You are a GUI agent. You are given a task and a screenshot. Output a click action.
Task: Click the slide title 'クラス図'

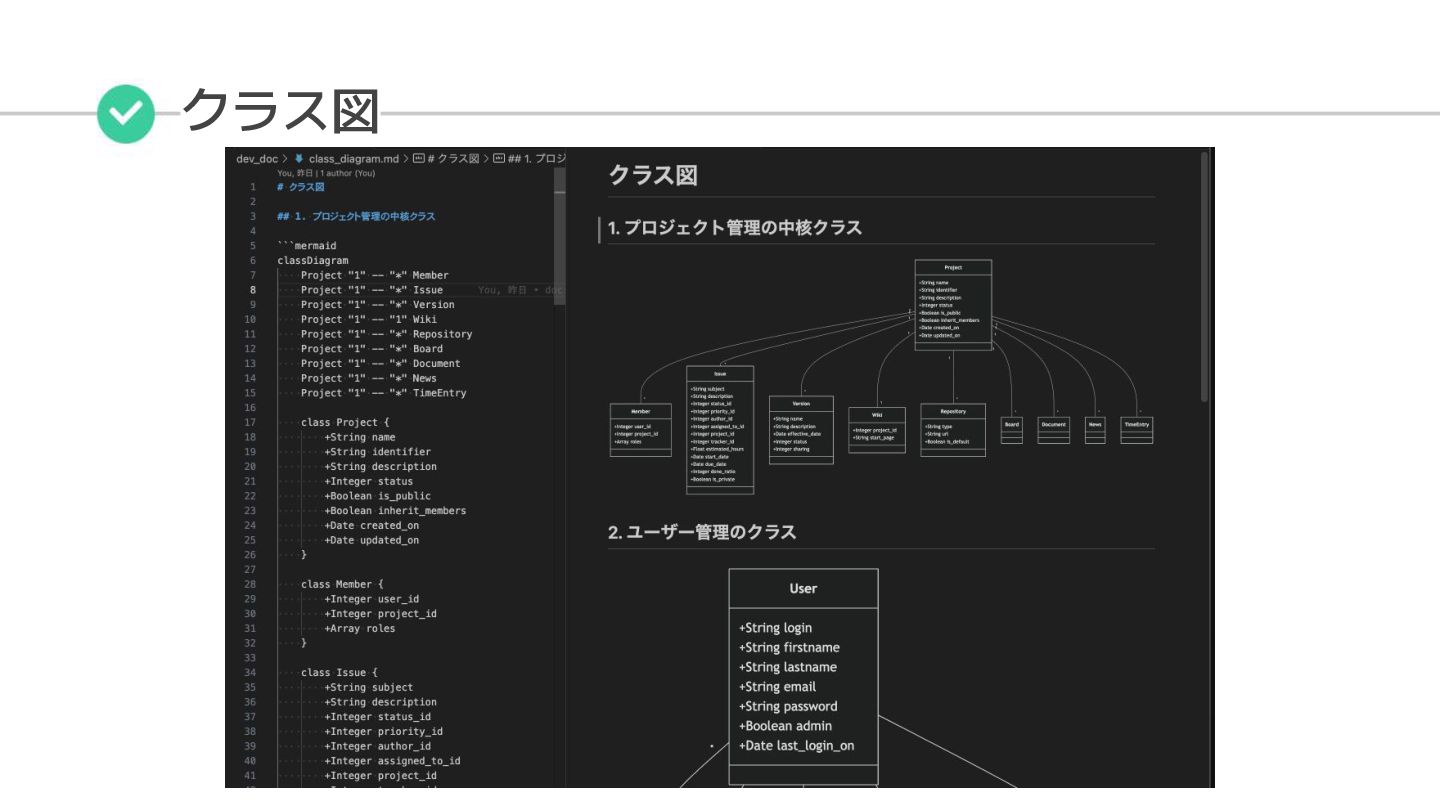tap(280, 112)
